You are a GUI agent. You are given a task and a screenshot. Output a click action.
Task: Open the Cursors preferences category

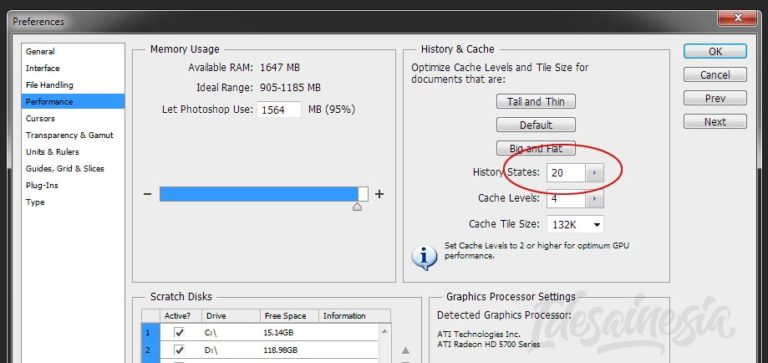40,119
